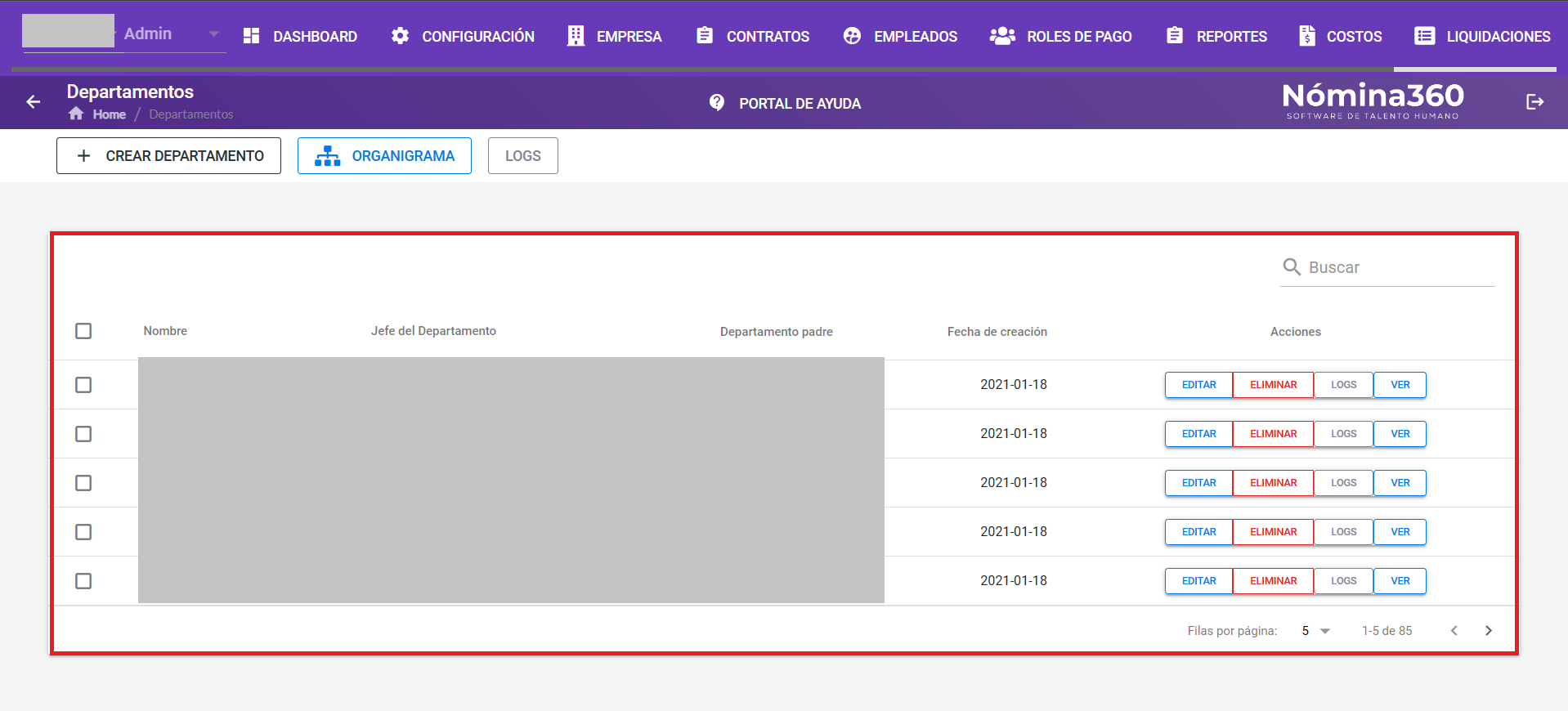The height and width of the screenshot is (711, 1568).
Task: Go to previous page arrow
Action: click(1454, 631)
